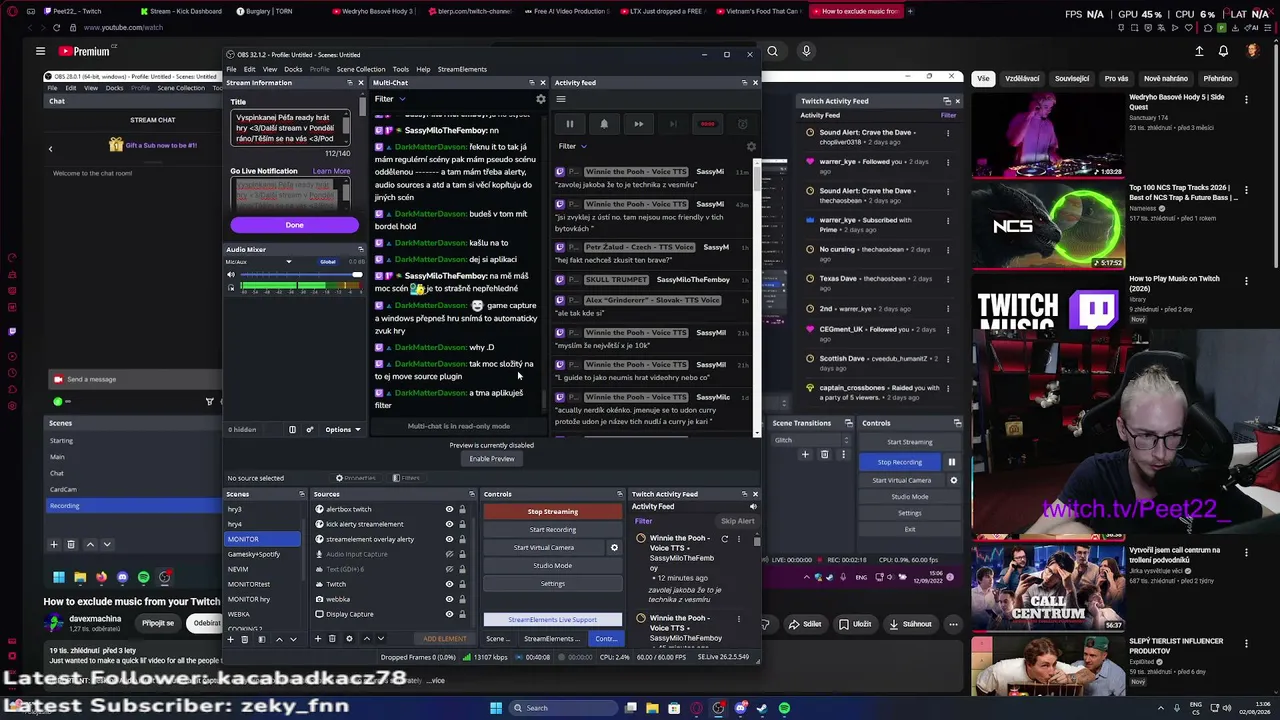Add a new scene with the plus icon
Screen dimensions: 1280x720
pyautogui.click(x=231, y=639)
